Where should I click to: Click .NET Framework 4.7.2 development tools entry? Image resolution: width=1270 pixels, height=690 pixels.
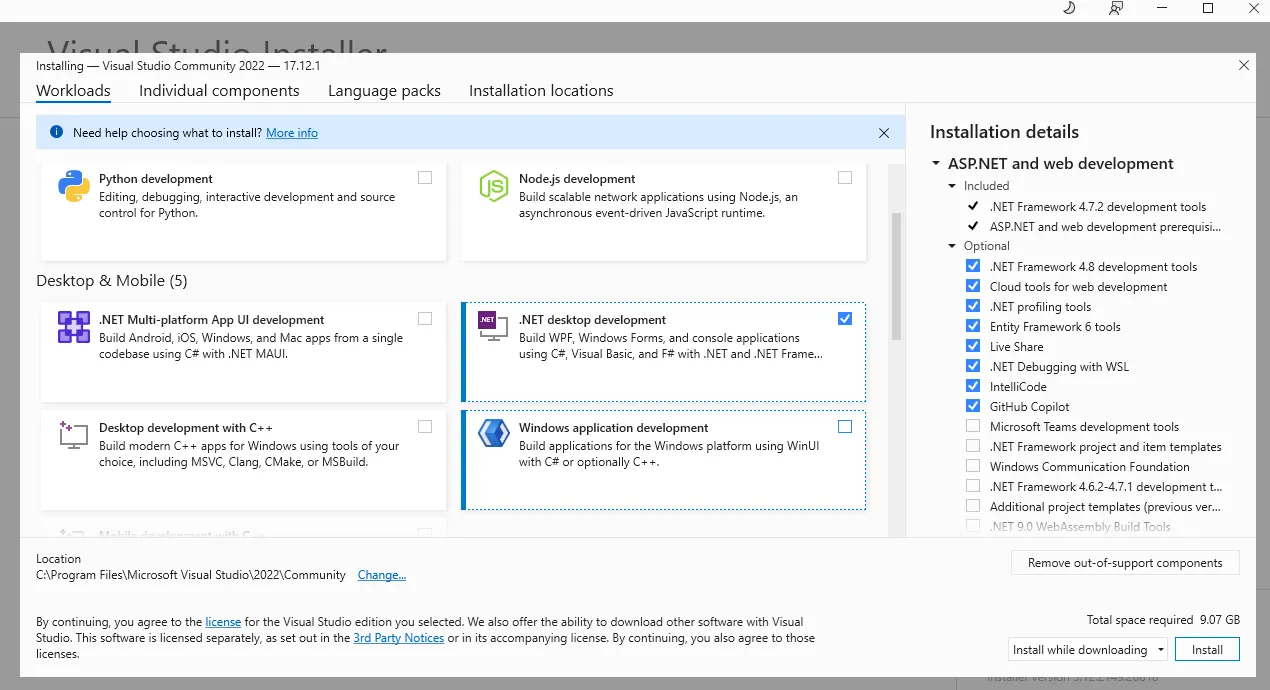pos(1098,206)
